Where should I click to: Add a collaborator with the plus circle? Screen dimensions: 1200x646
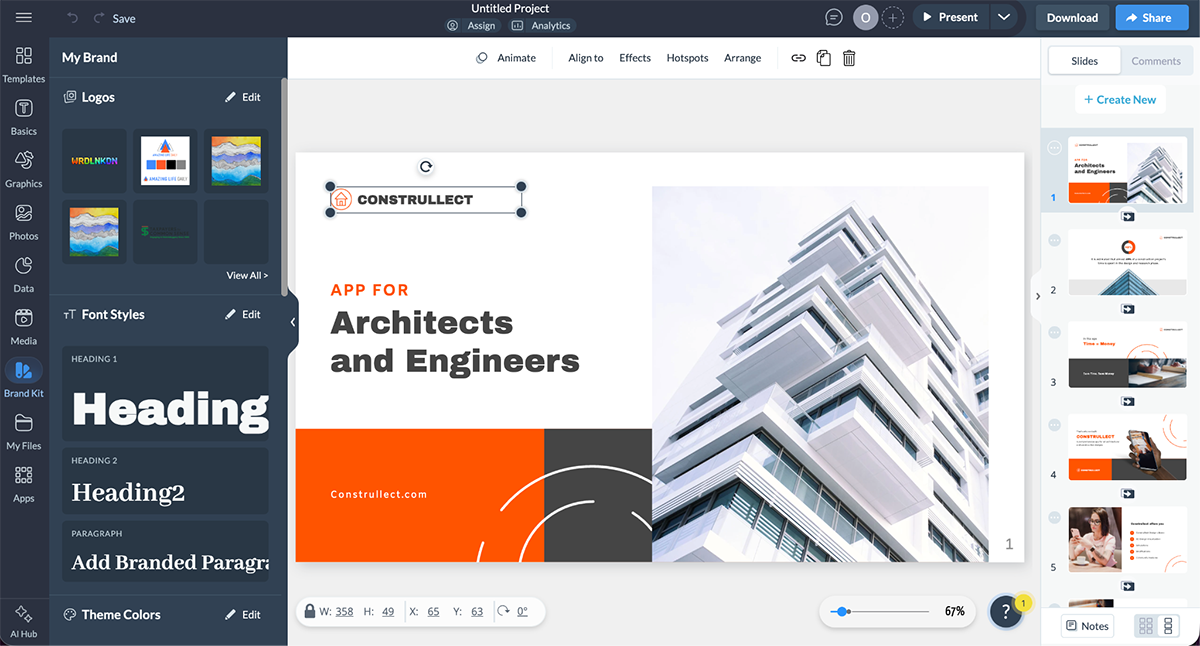coord(893,17)
